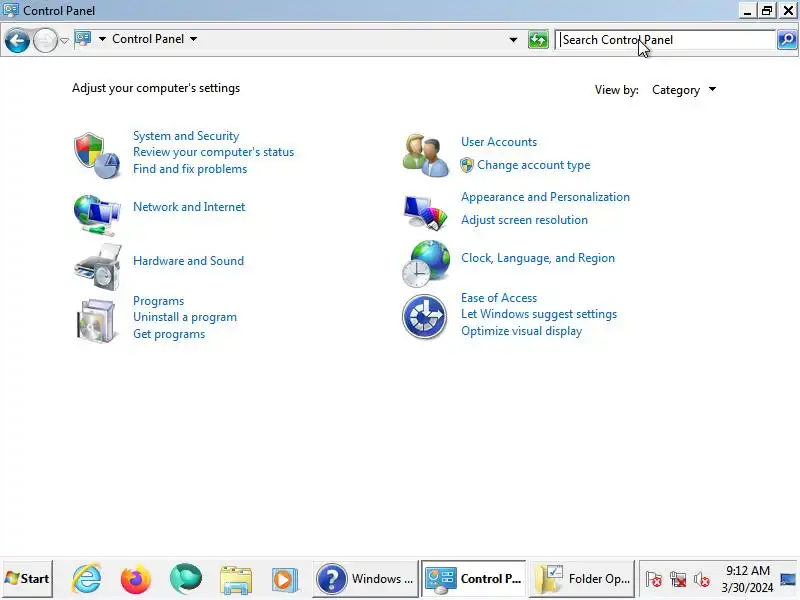Expand the arrow before Control Panel breadcrumb

[x=102, y=39]
